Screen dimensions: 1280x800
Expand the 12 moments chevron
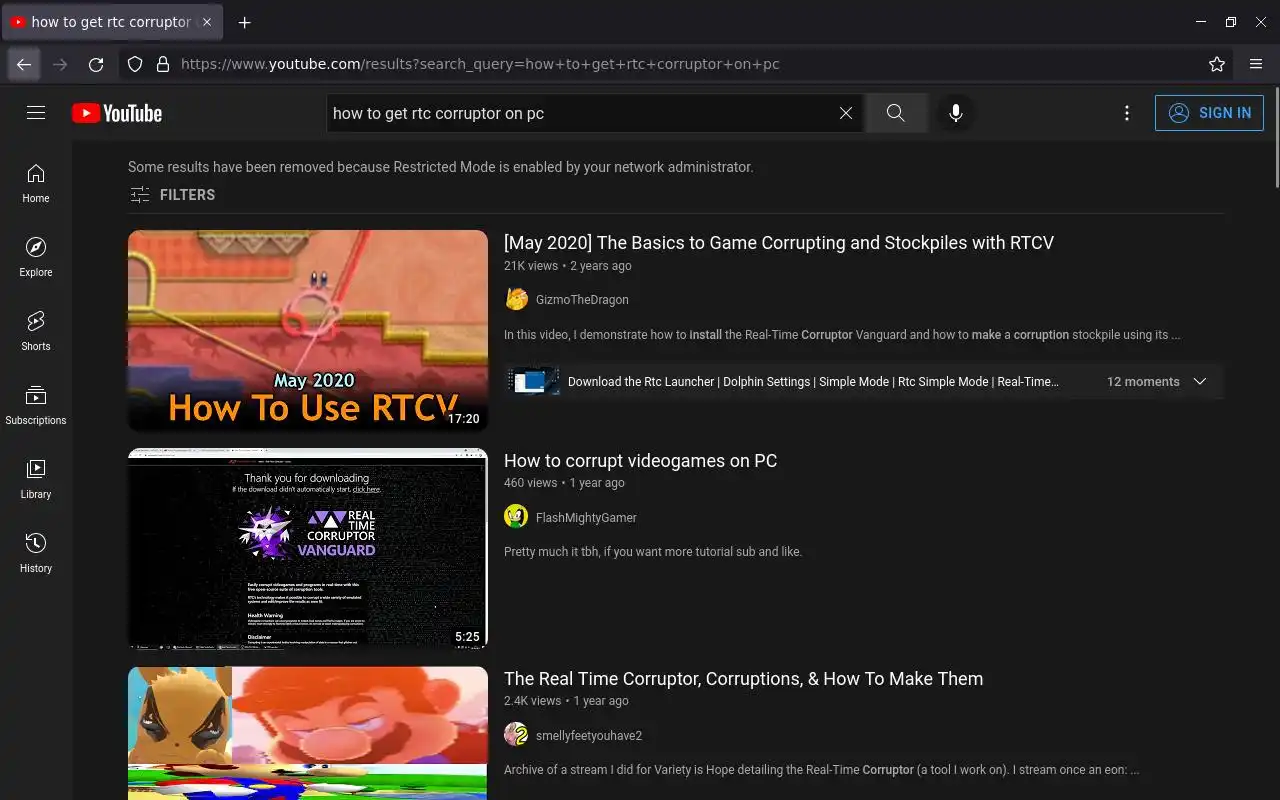[x=1200, y=382]
